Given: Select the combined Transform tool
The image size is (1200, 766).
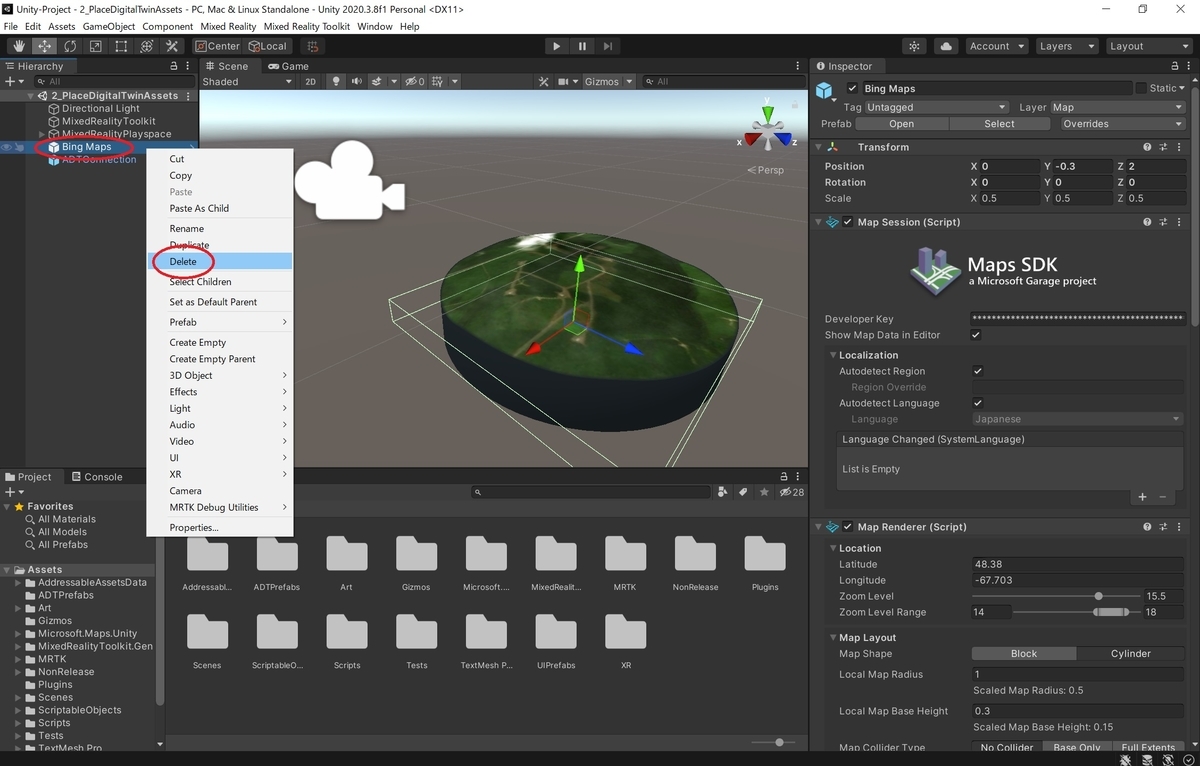Looking at the screenshot, I should click(x=146, y=46).
